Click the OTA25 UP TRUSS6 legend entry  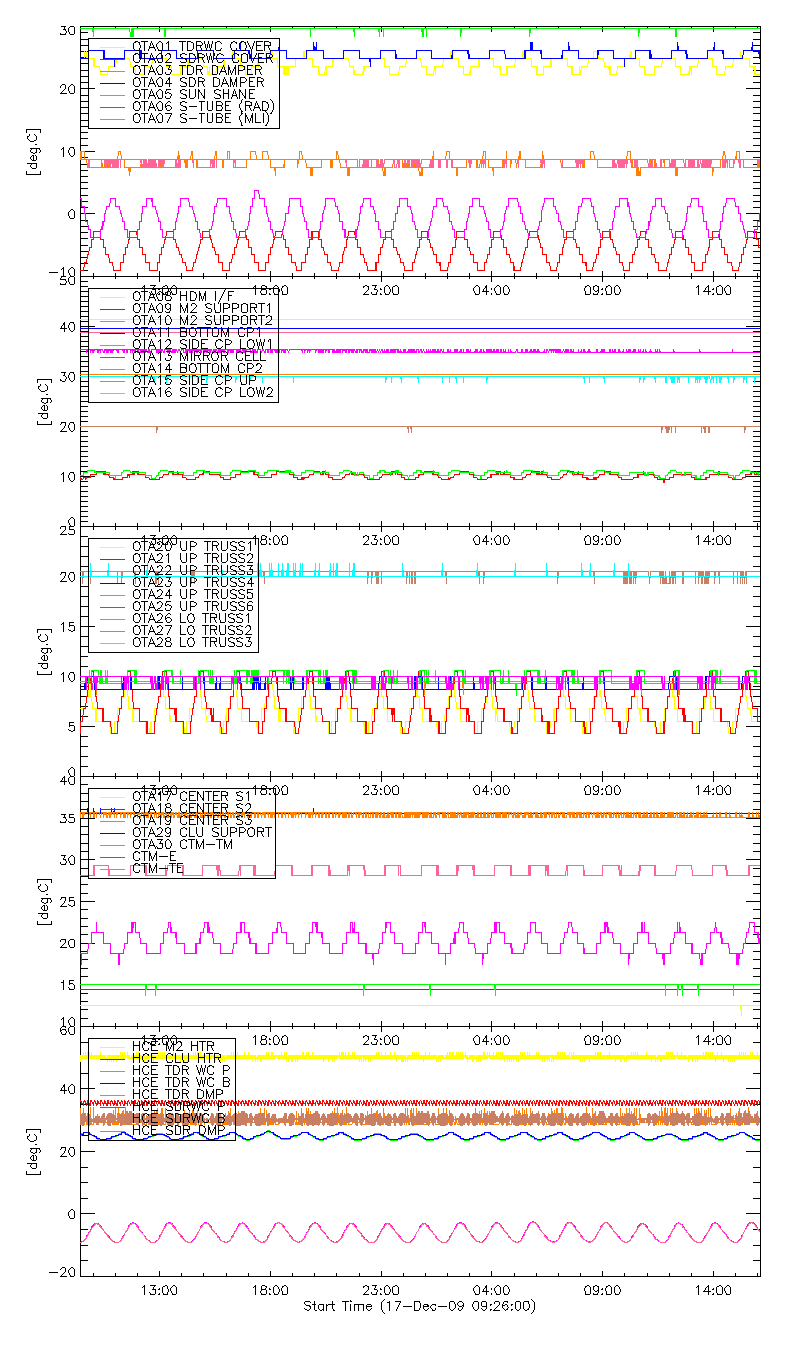(193, 606)
